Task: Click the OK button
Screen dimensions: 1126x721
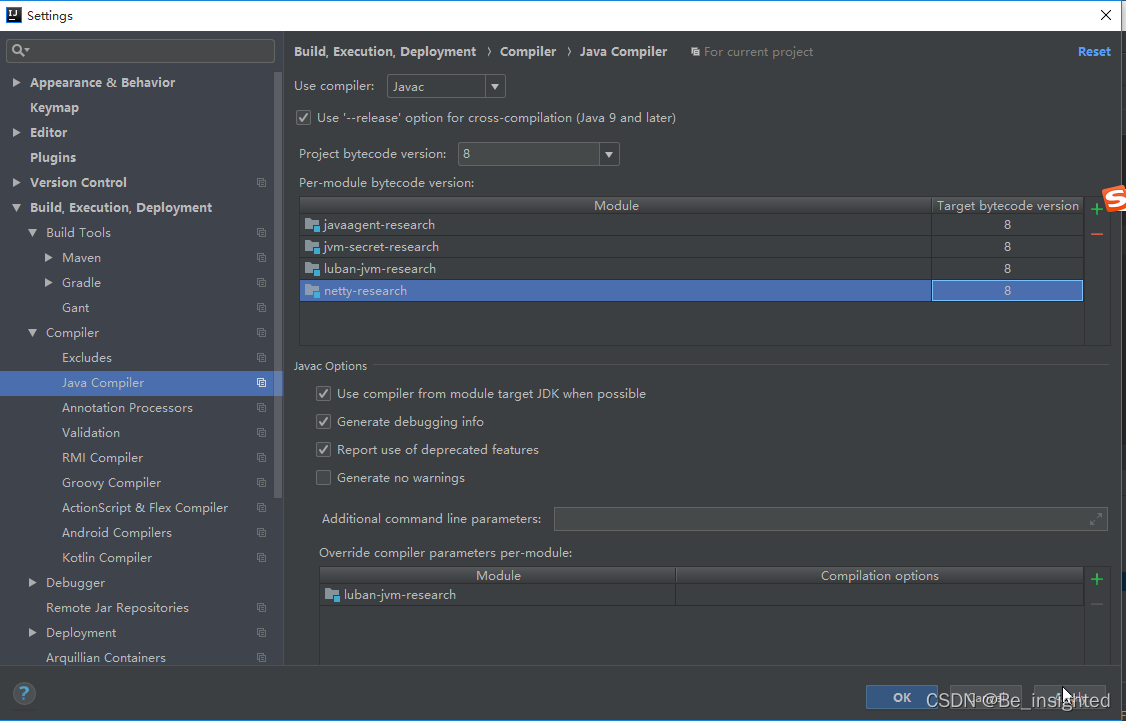Action: coord(901,697)
